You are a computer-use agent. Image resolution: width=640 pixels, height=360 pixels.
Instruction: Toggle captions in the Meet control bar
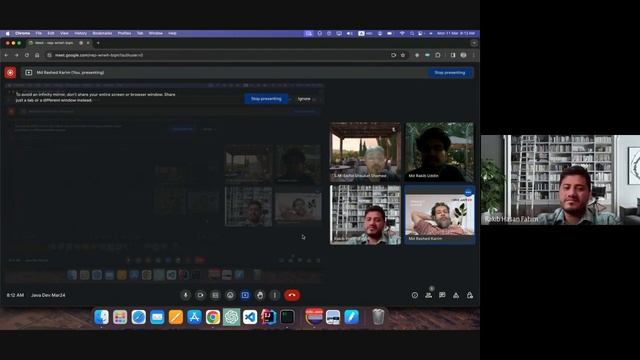click(x=215, y=295)
